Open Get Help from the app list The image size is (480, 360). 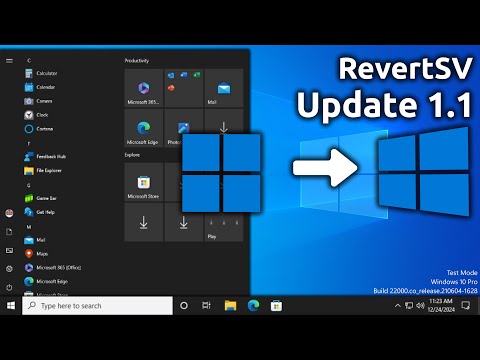[40, 212]
